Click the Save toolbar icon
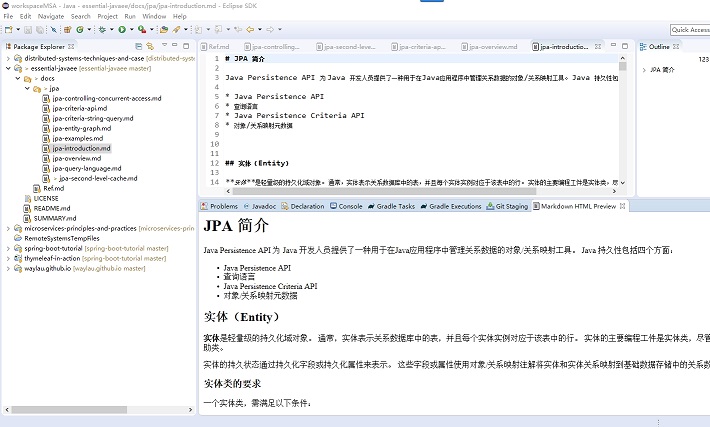 [x=28, y=29]
